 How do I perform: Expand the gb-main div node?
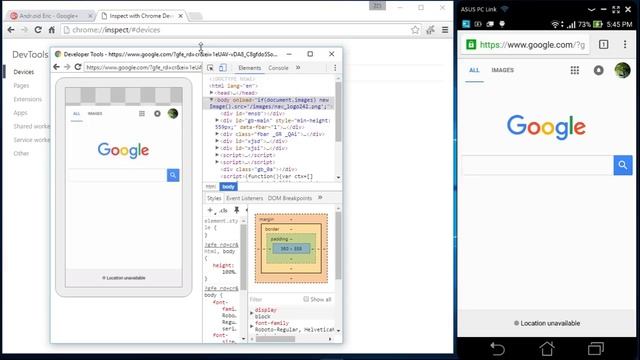click(x=217, y=120)
